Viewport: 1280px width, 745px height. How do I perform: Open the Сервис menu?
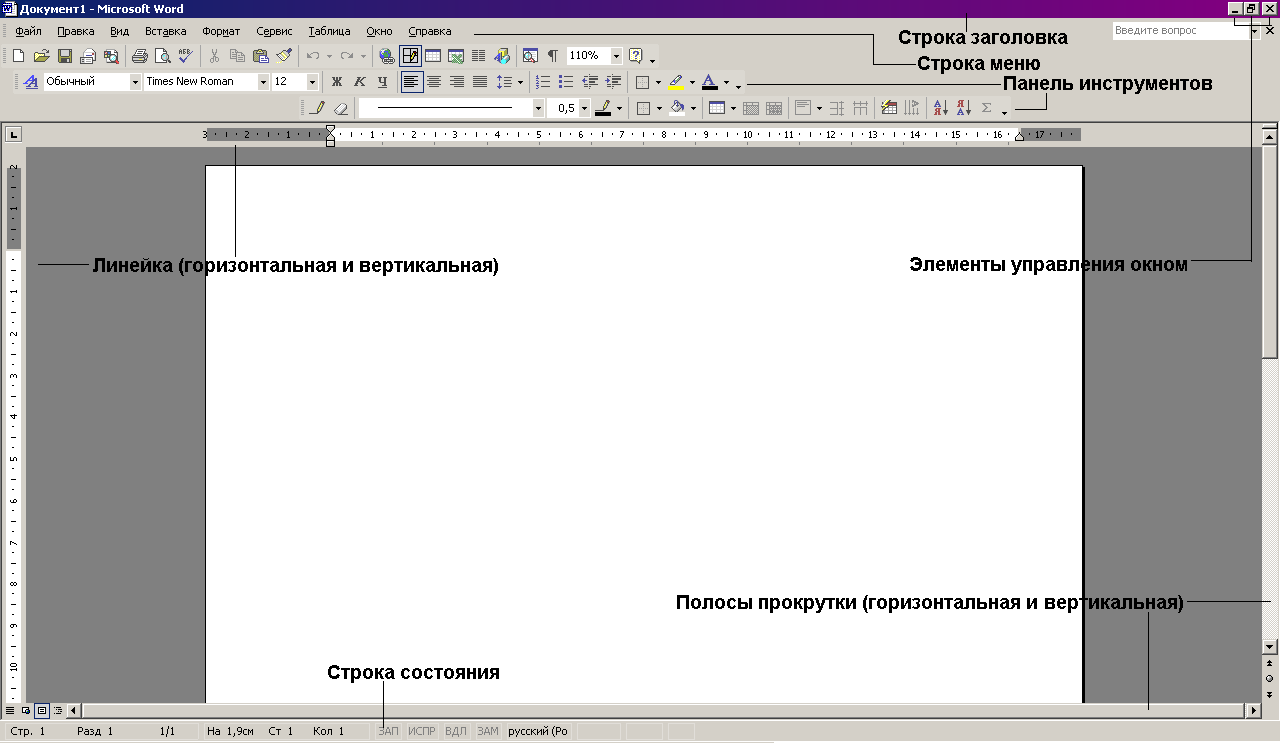(274, 31)
